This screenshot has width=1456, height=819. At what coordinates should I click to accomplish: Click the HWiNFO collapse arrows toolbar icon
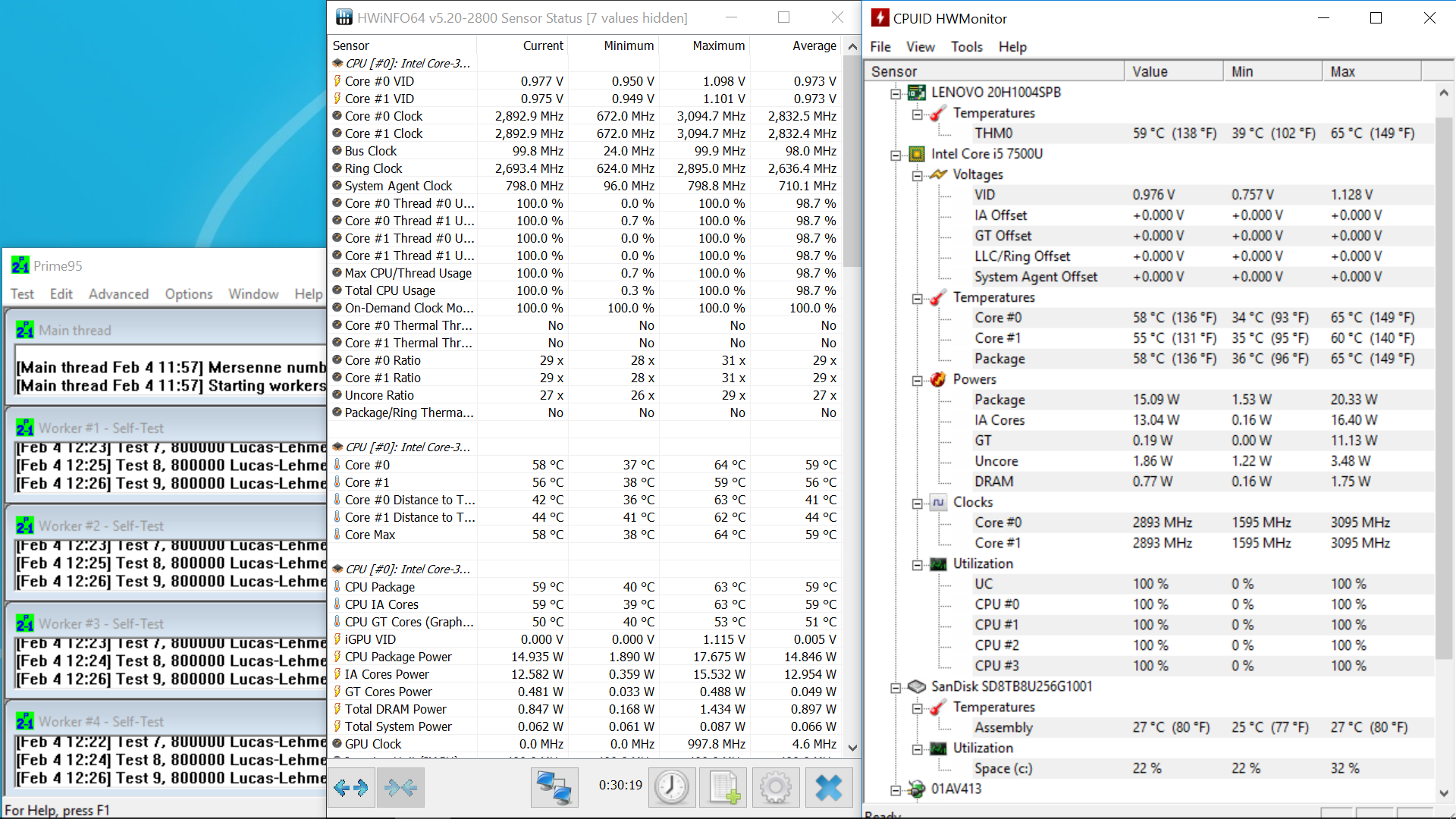[400, 788]
